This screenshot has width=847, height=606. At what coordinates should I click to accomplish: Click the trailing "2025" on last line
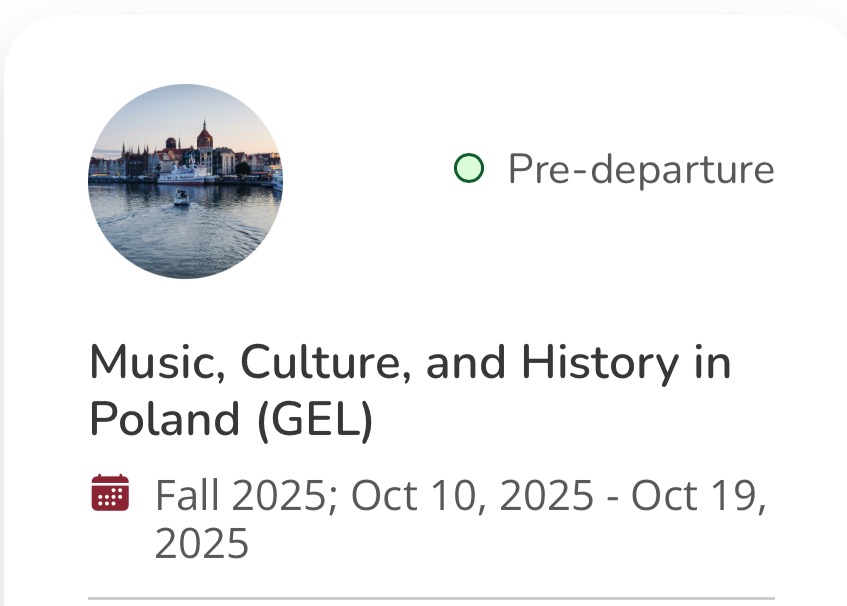(201, 544)
